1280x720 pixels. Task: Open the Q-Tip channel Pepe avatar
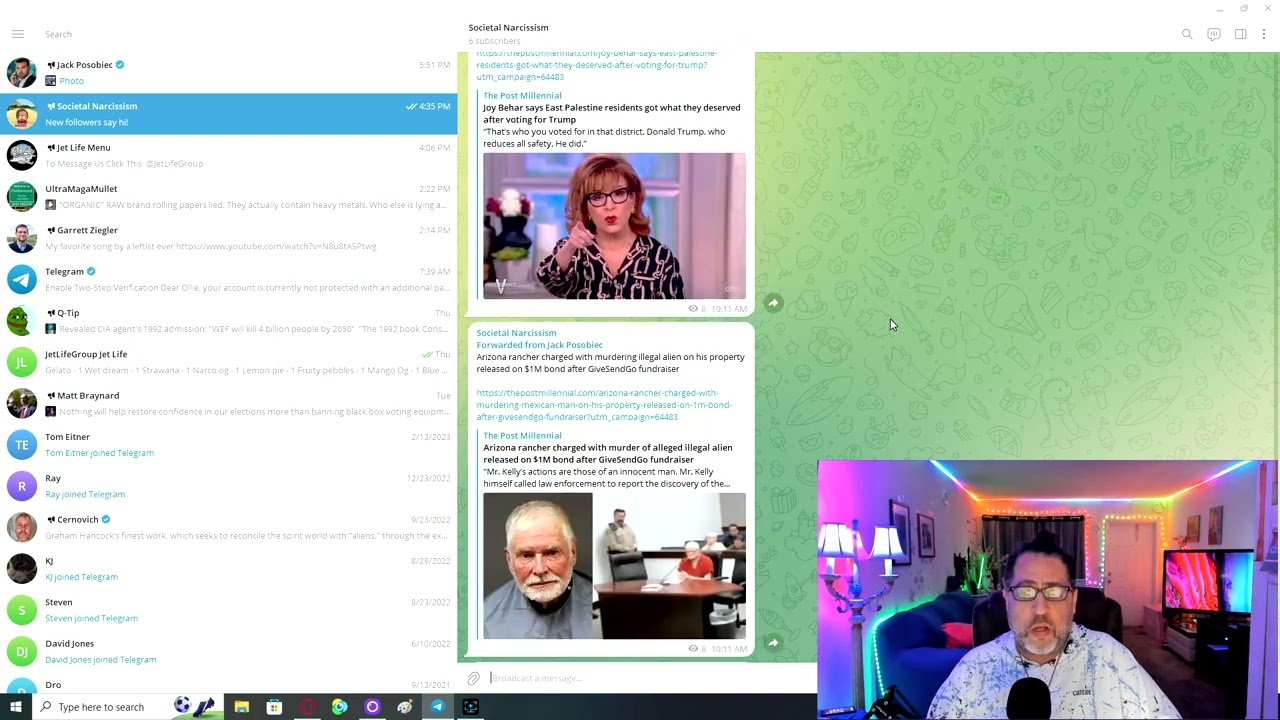pos(22,321)
